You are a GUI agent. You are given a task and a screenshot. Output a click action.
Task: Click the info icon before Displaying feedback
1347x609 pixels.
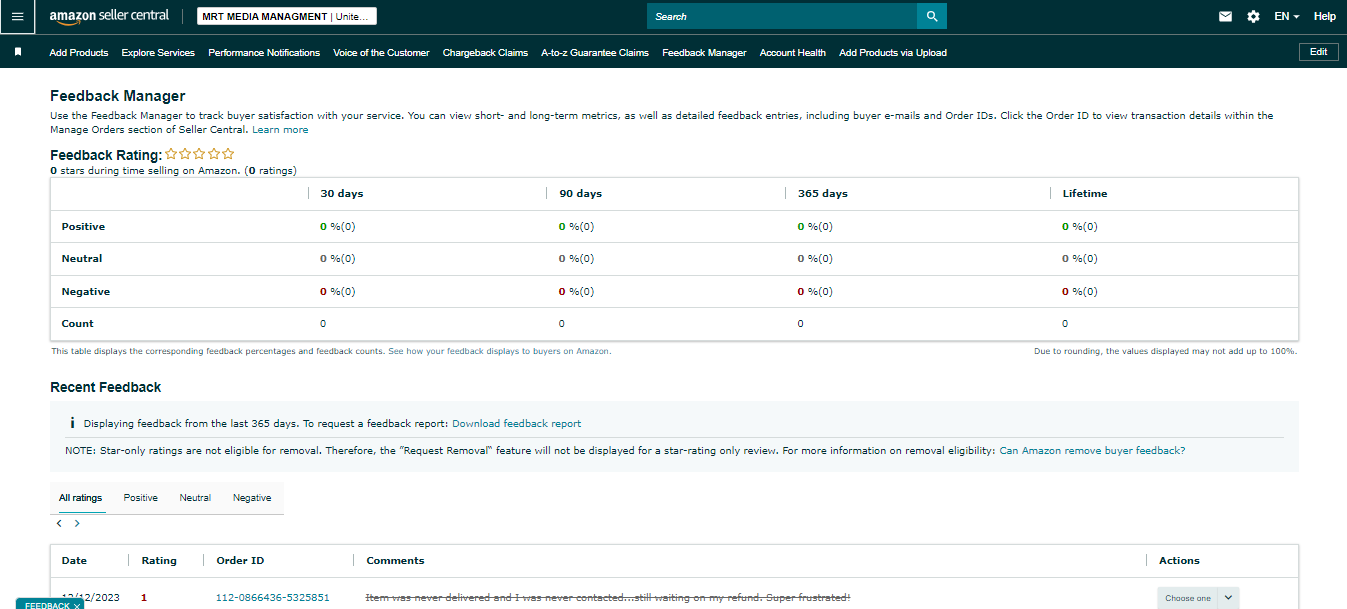[72, 424]
